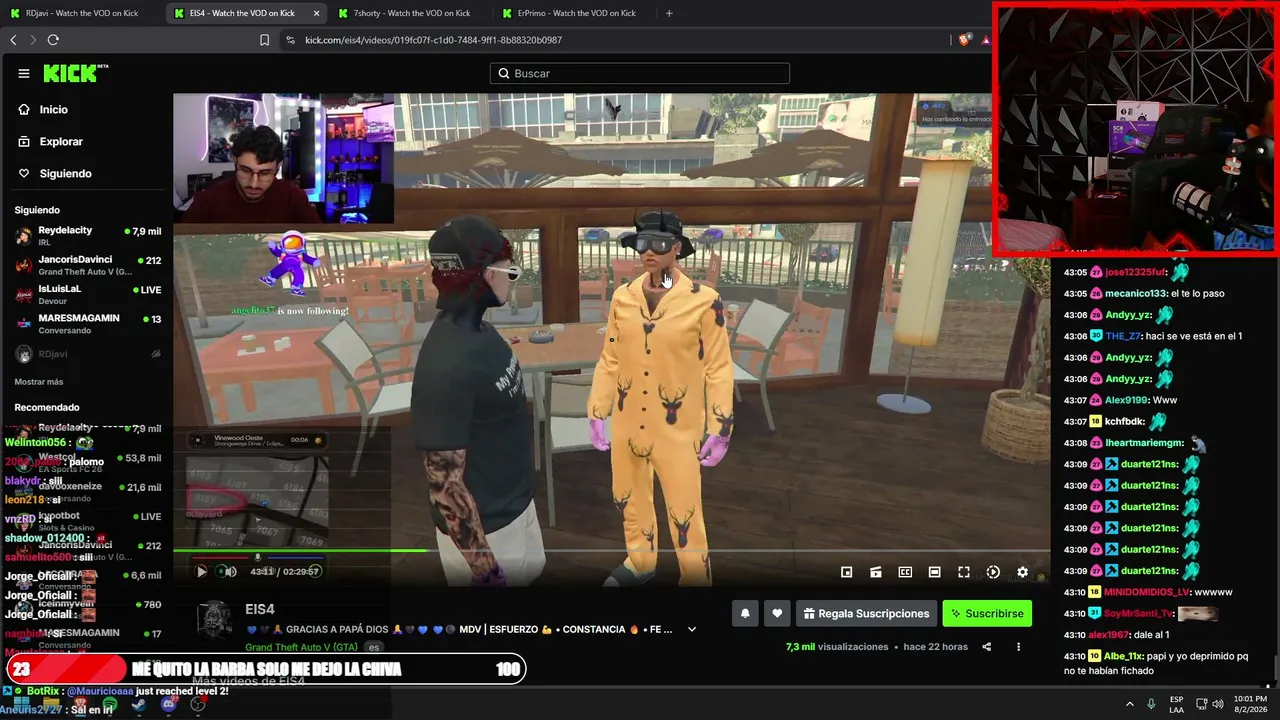Click chat user mecanico133's name
Screen dimensions: 1280x720
1136,293
